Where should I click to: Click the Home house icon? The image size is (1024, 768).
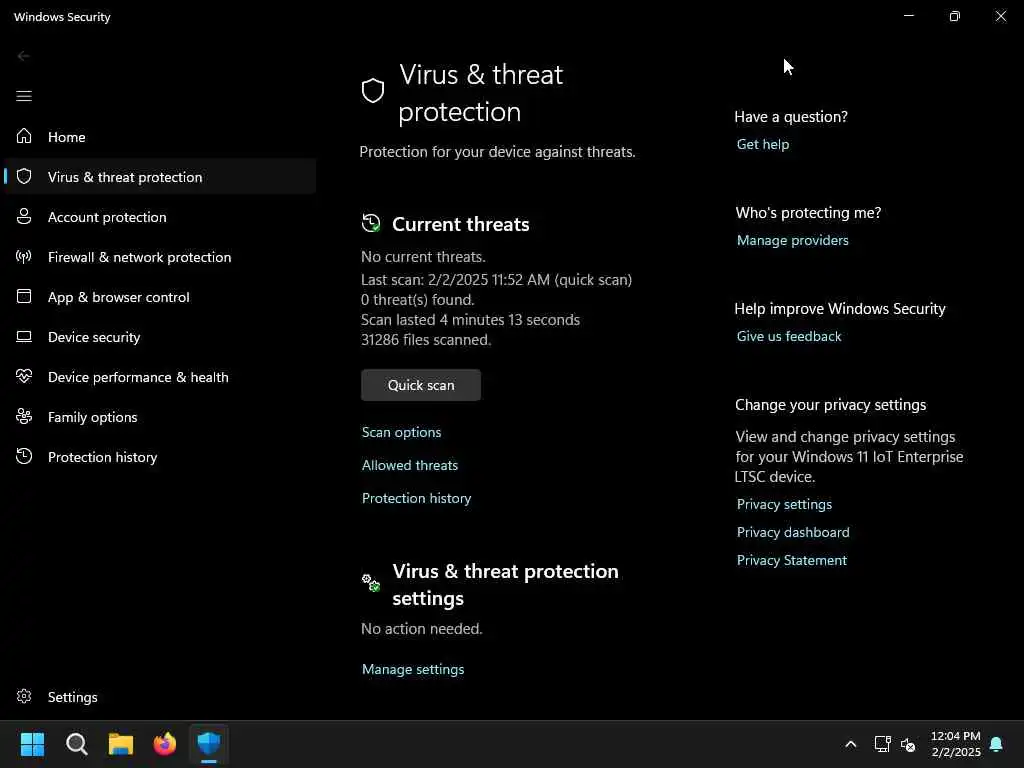click(24, 136)
